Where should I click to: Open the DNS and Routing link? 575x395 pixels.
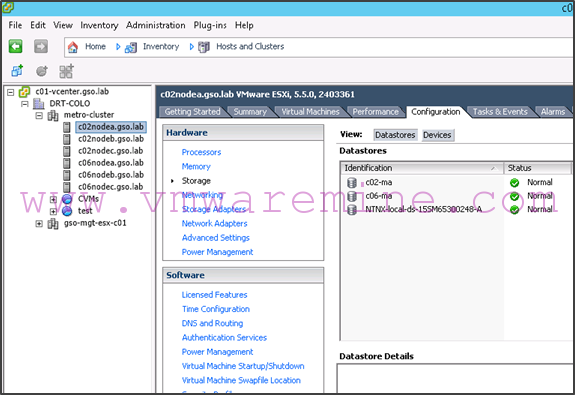coord(212,323)
